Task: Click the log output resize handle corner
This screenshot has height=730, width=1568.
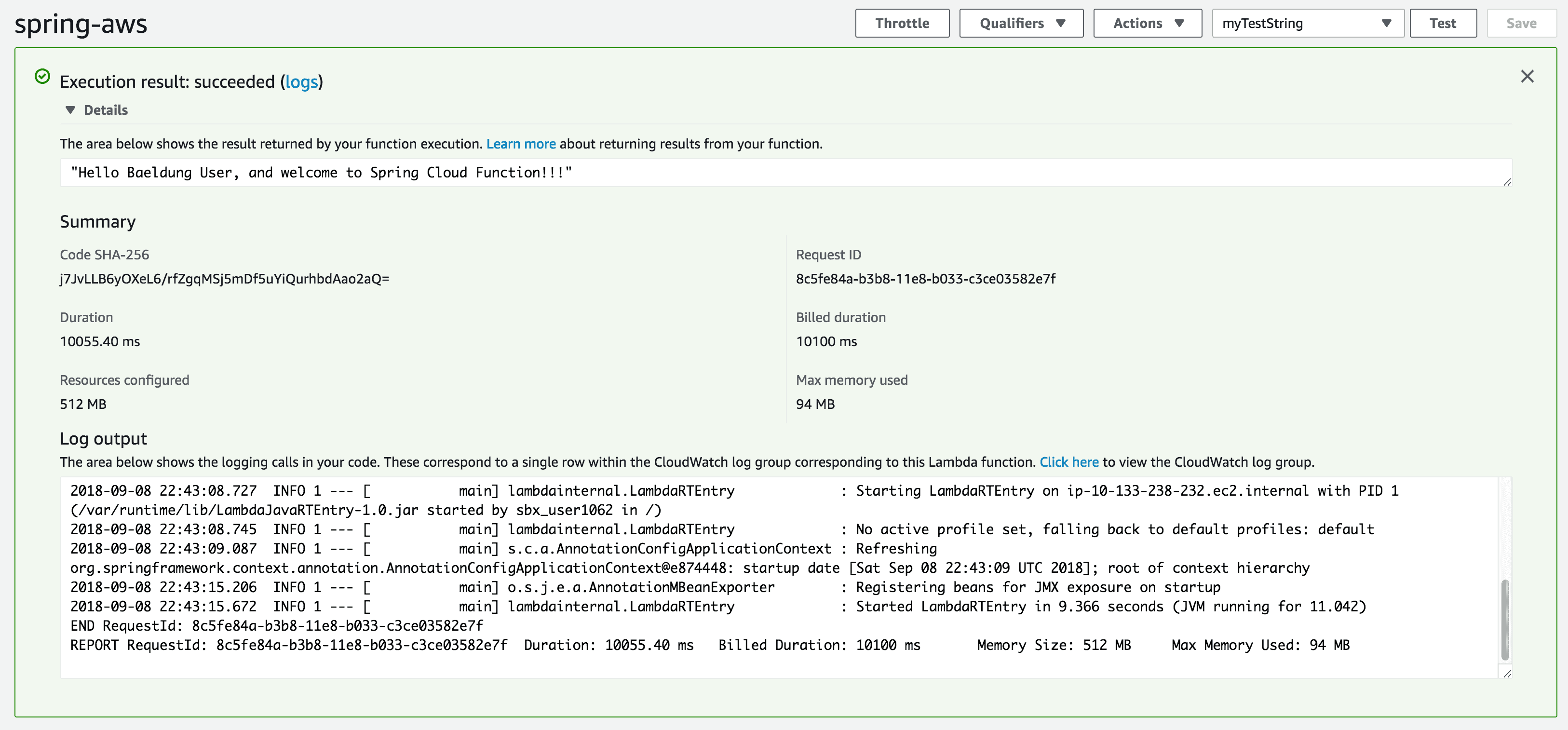Action: pyautogui.click(x=1507, y=674)
